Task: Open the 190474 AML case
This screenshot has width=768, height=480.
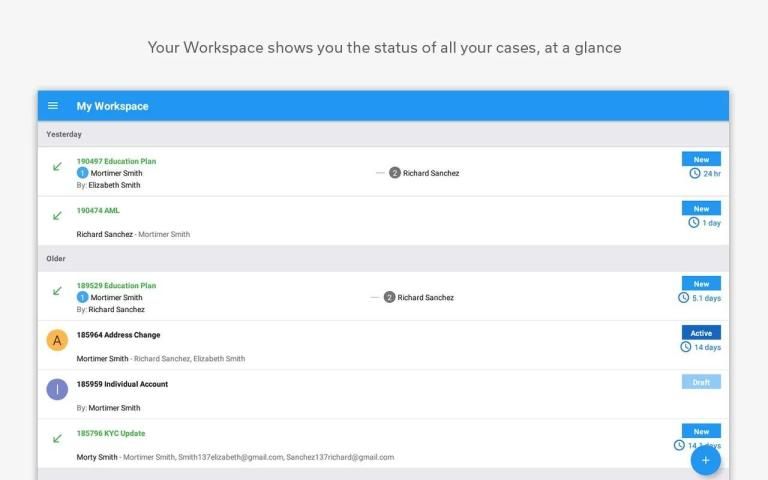Action: point(98,210)
